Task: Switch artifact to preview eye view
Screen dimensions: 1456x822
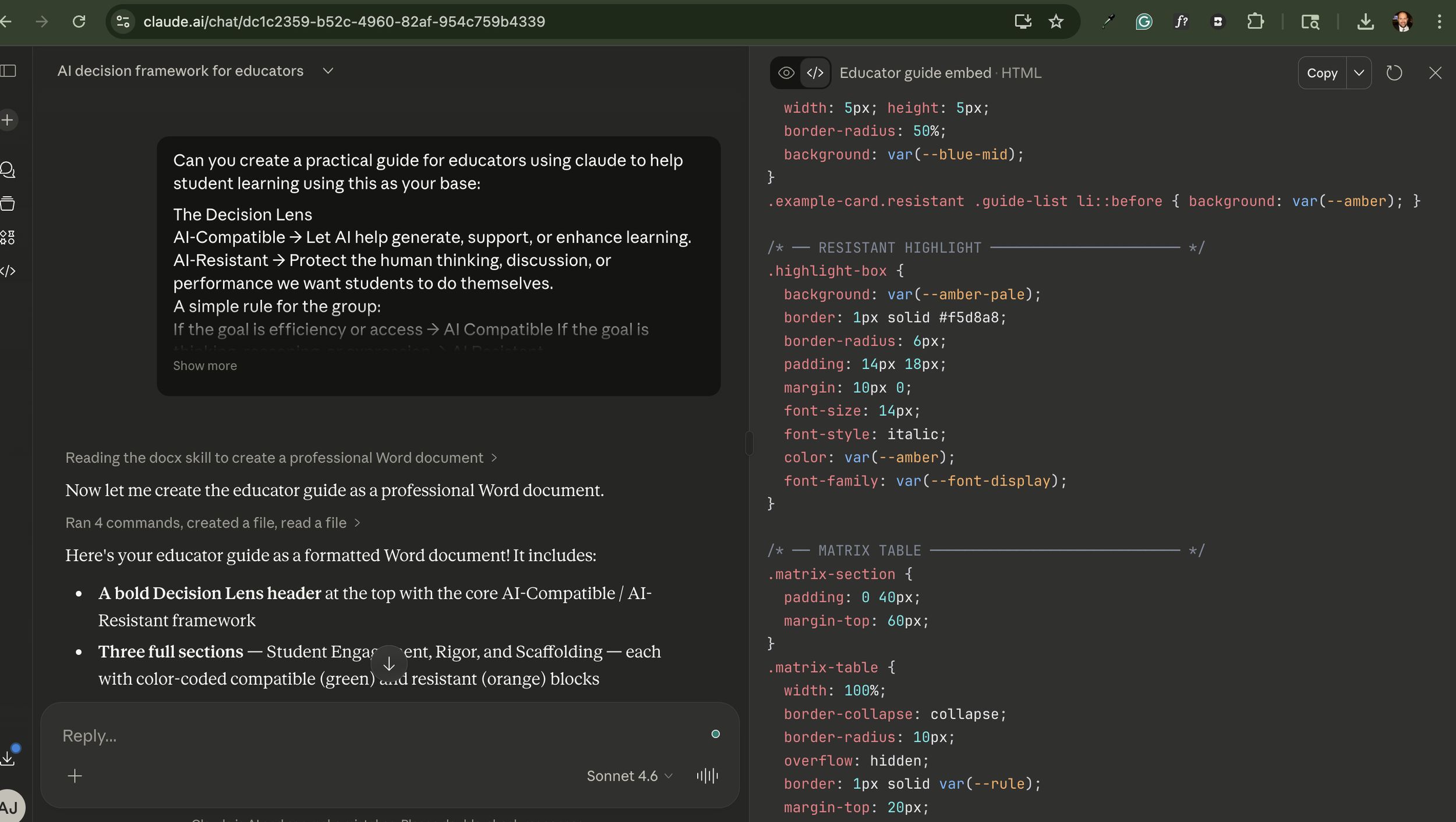Action: pyautogui.click(x=786, y=73)
